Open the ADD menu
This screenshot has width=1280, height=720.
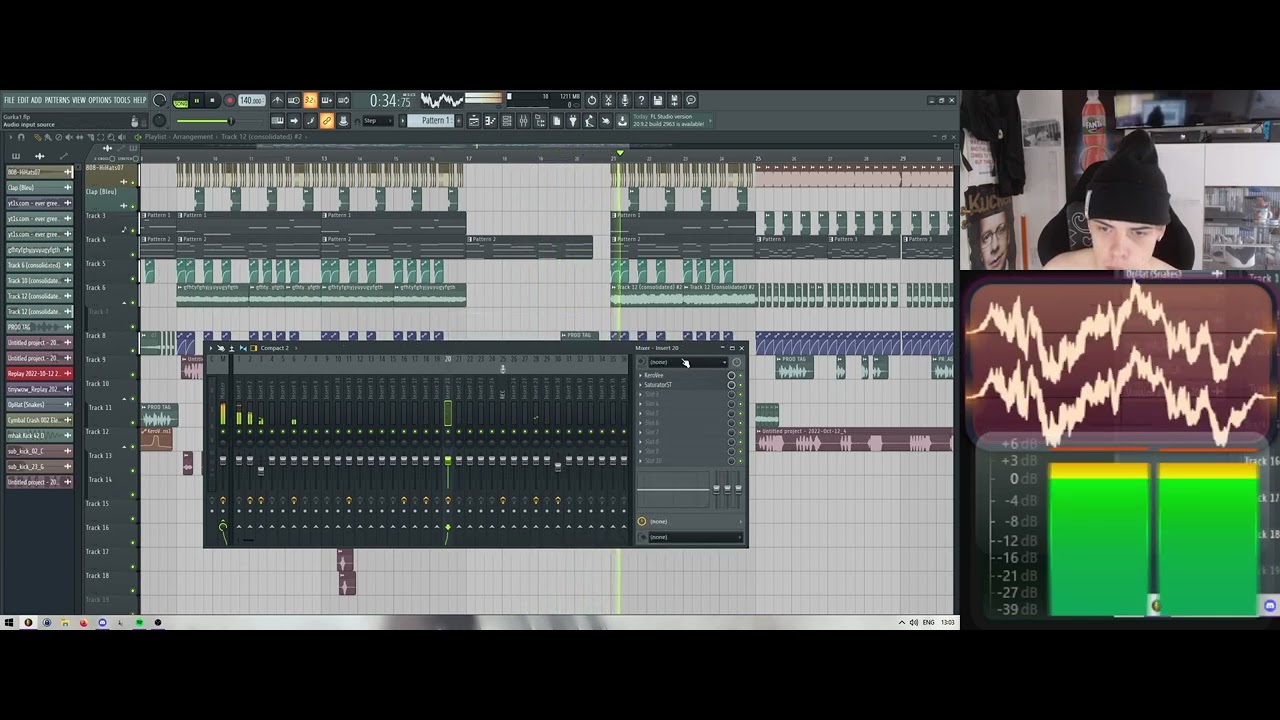(36, 100)
